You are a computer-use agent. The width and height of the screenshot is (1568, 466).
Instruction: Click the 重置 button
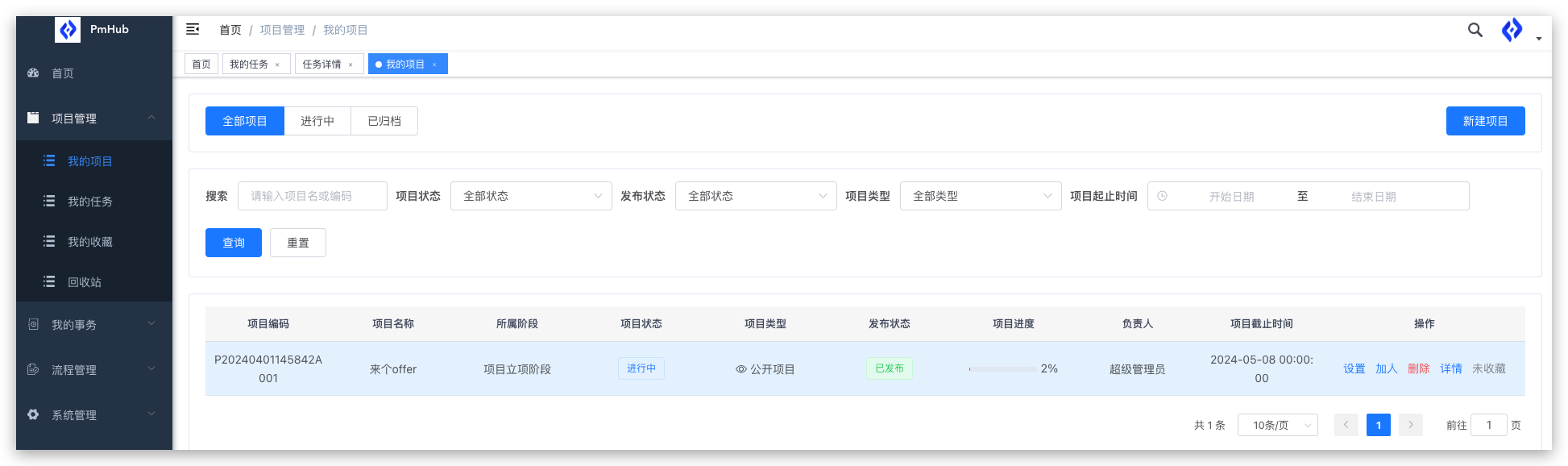pos(298,243)
